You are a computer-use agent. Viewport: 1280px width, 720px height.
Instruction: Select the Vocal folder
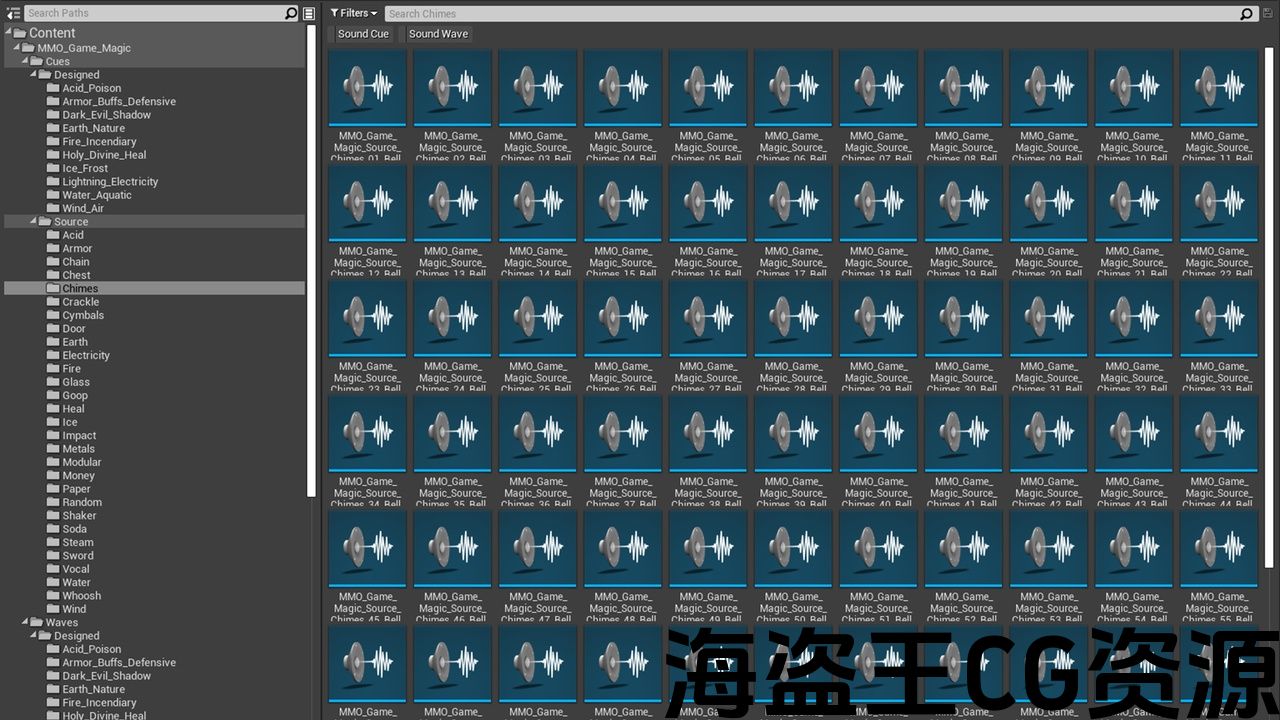click(x=76, y=569)
